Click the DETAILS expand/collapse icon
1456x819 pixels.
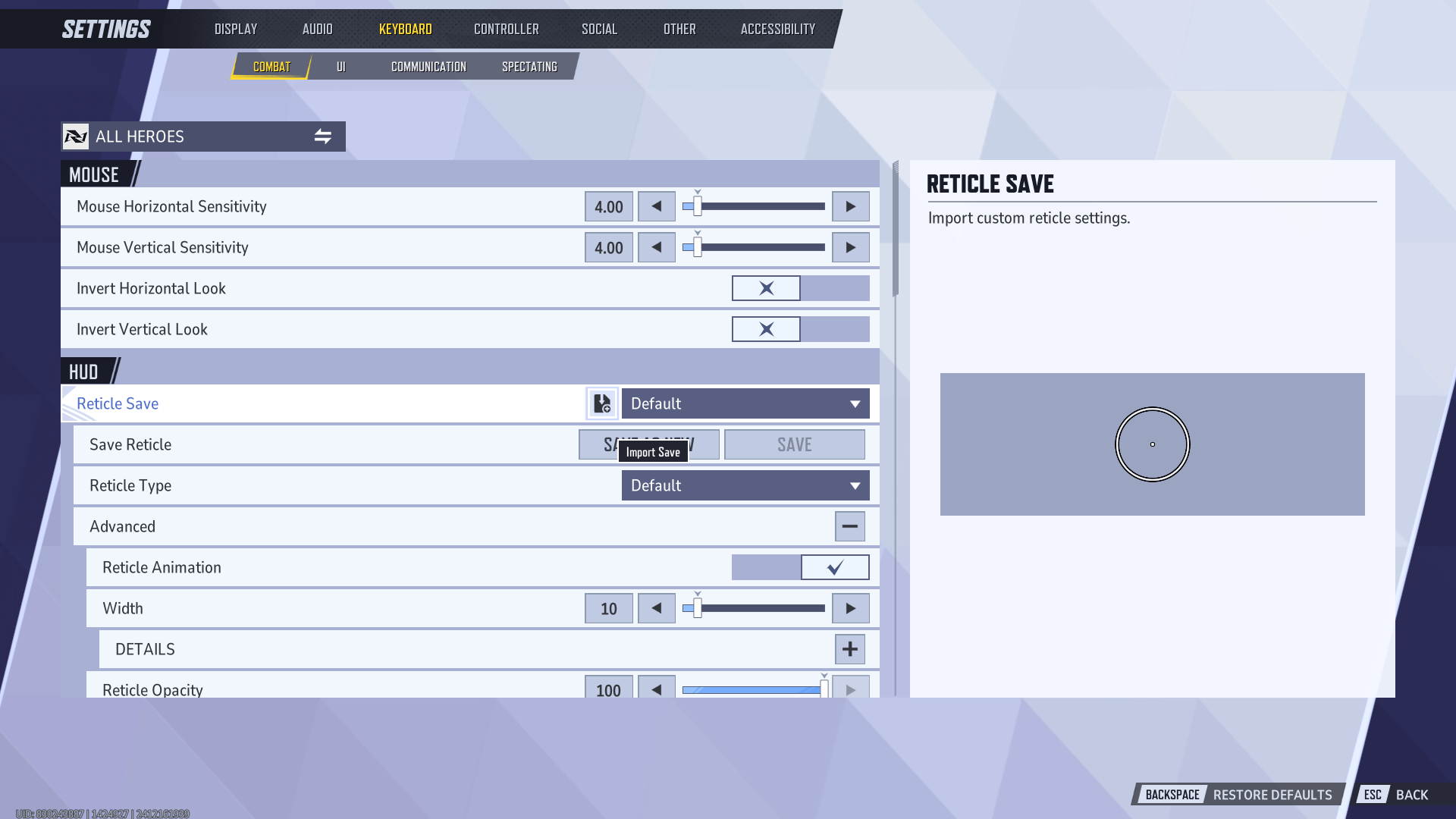click(x=849, y=649)
